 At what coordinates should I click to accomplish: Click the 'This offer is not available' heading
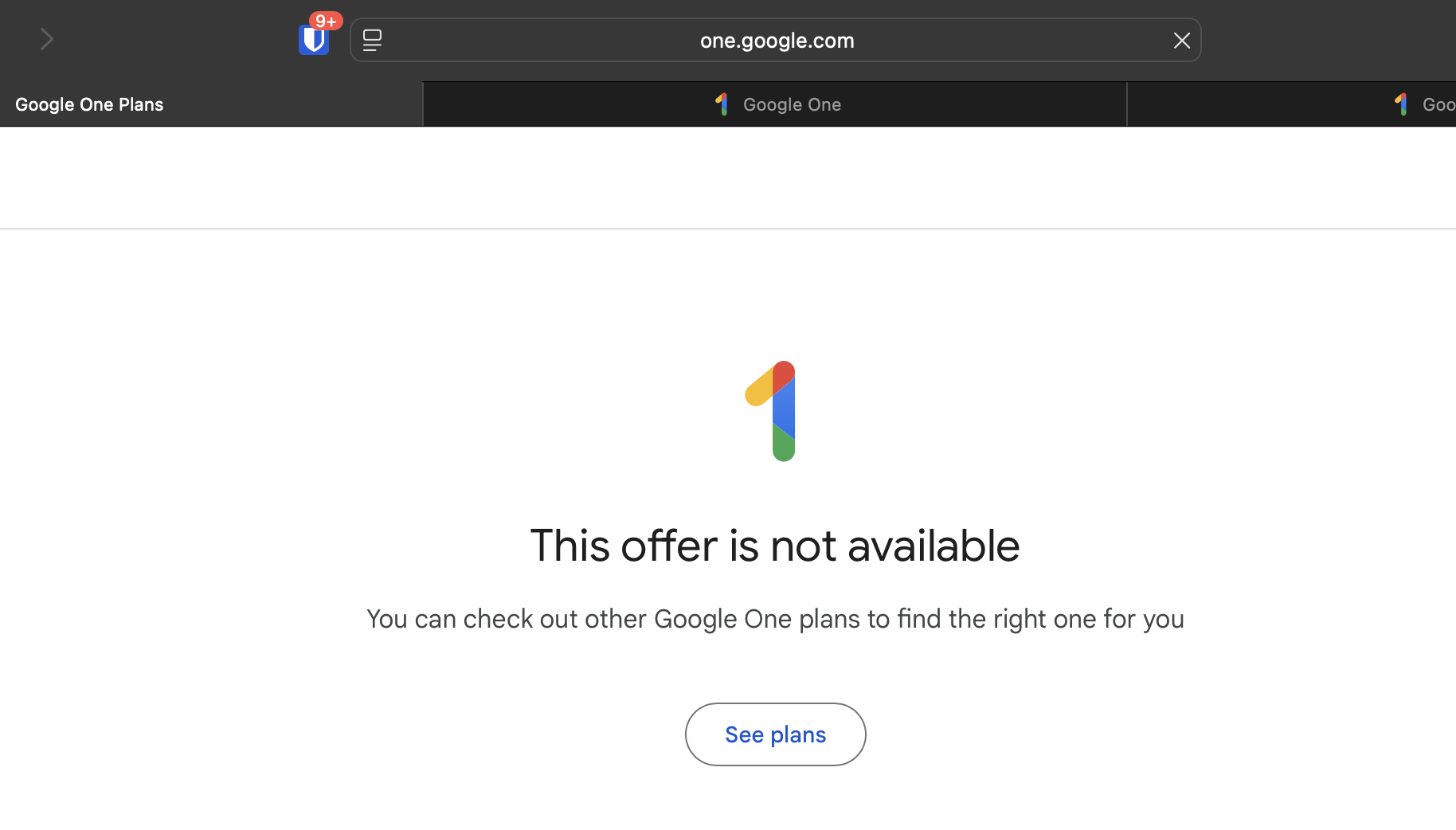775,546
